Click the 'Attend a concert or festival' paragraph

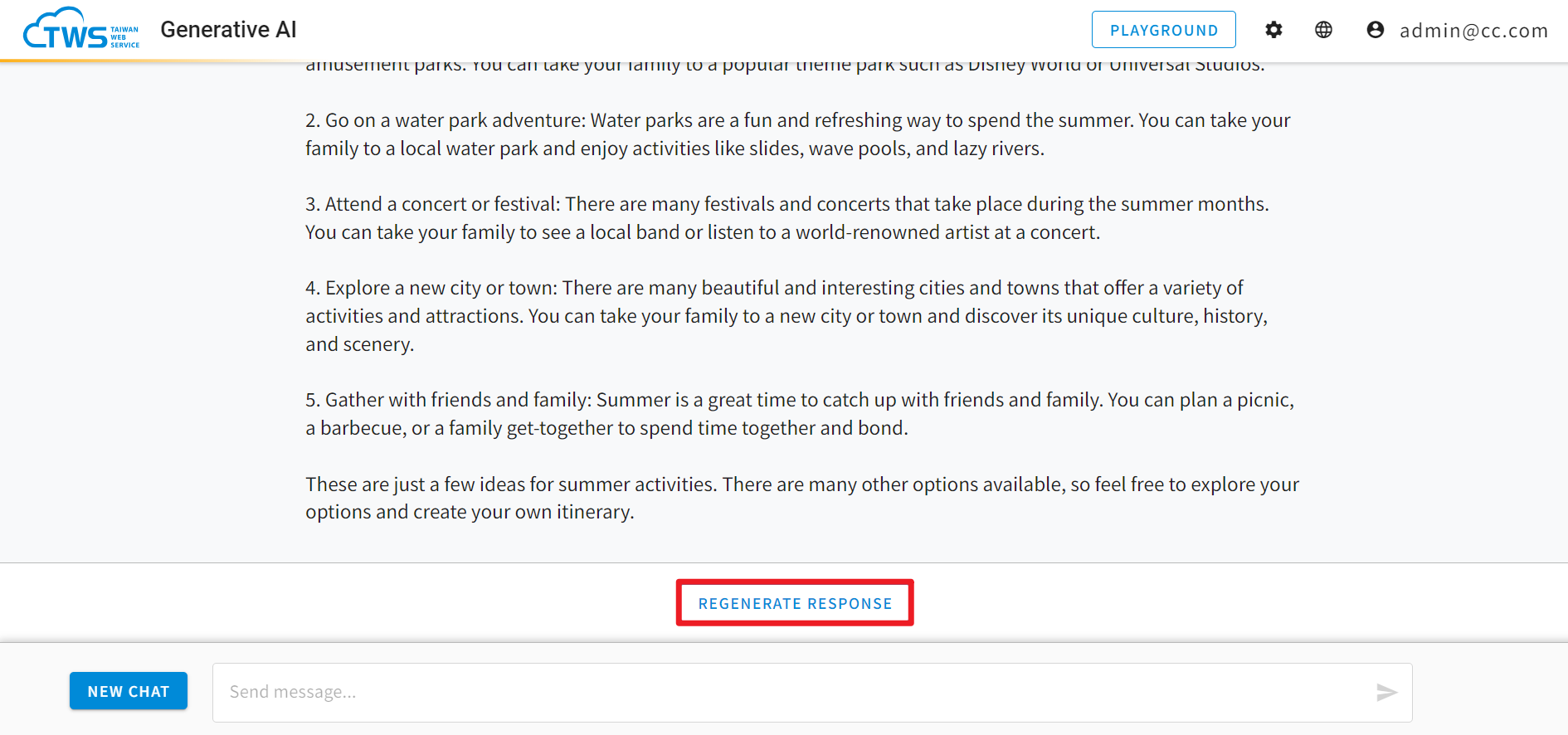pyautogui.click(x=786, y=218)
